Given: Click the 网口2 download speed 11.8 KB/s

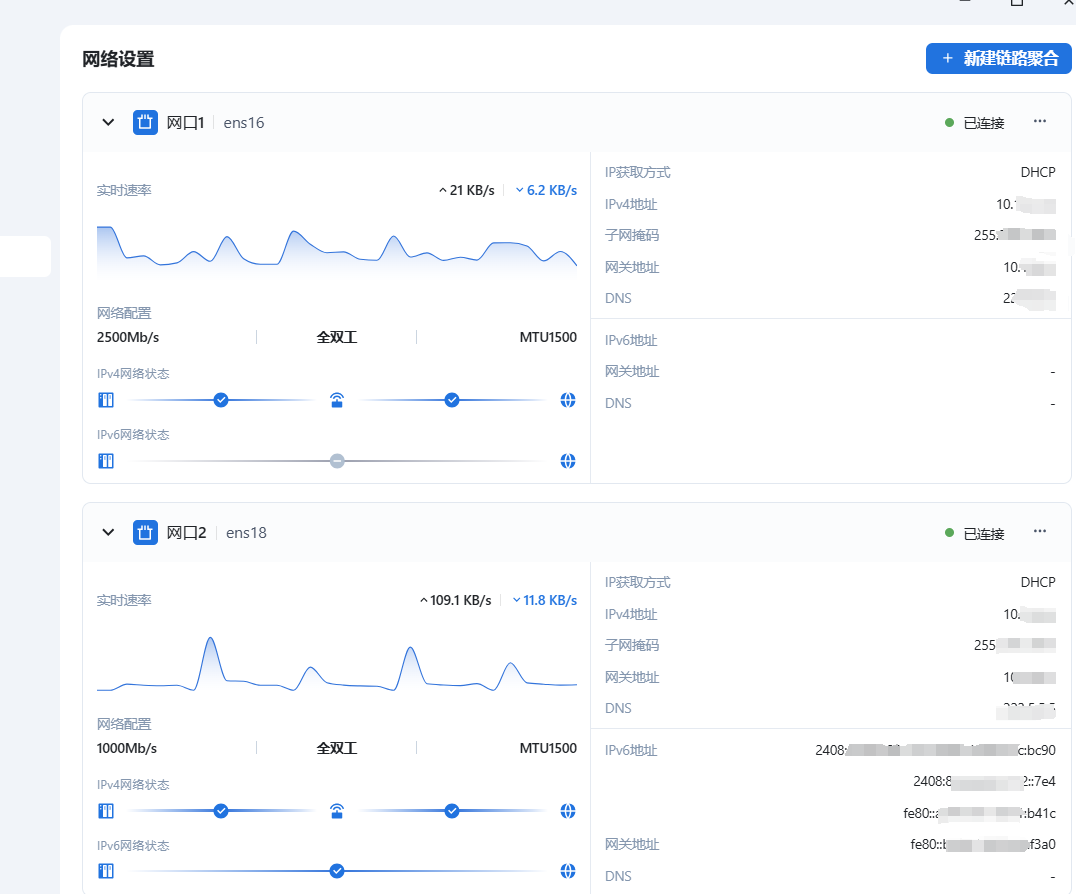Looking at the screenshot, I should [x=545, y=600].
